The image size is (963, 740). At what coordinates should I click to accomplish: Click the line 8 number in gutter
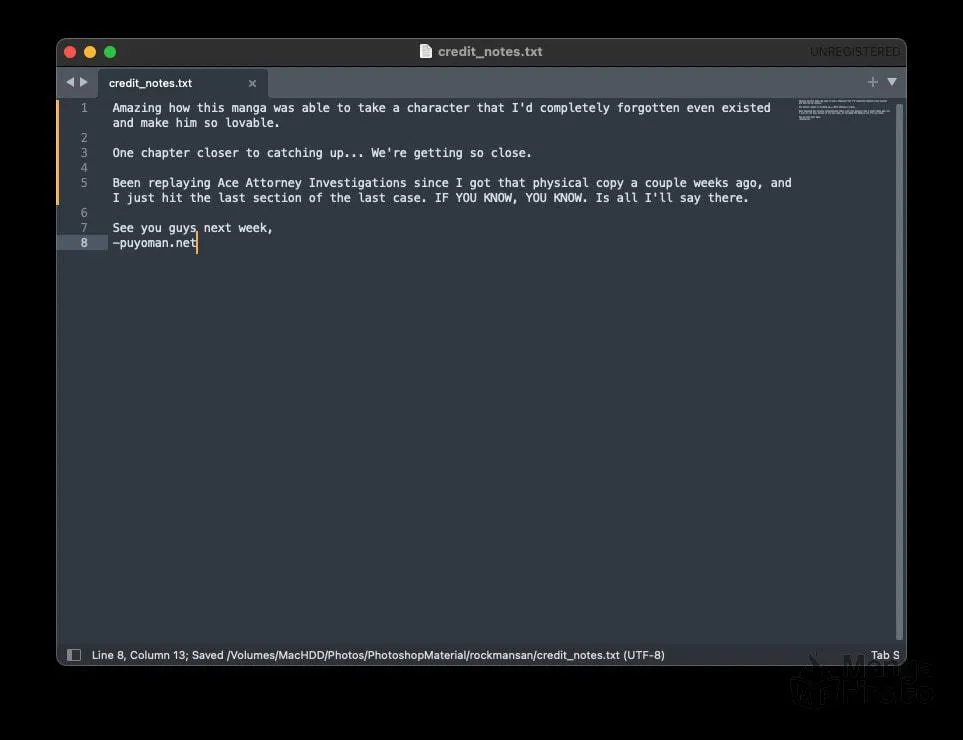tap(84, 243)
